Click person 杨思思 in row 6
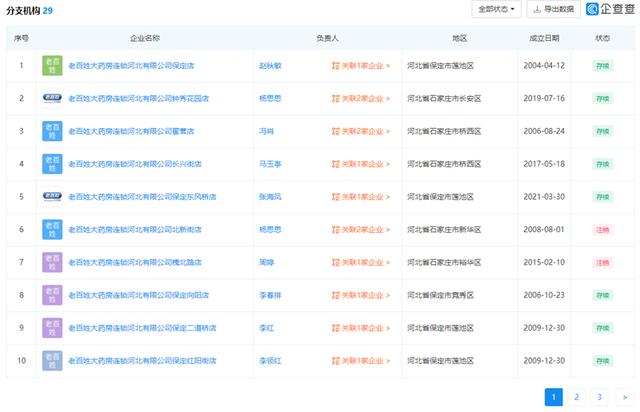640x412 pixels. 270,229
